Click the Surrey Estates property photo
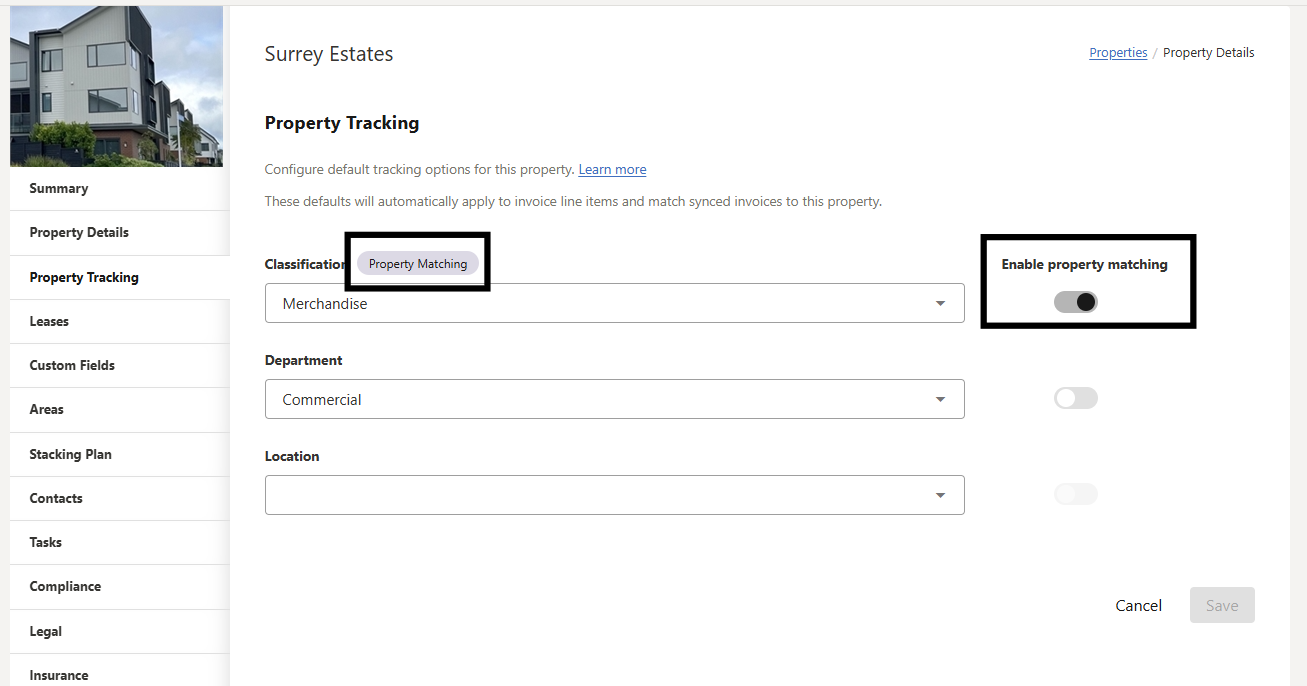The height and width of the screenshot is (686, 1307). click(116, 86)
